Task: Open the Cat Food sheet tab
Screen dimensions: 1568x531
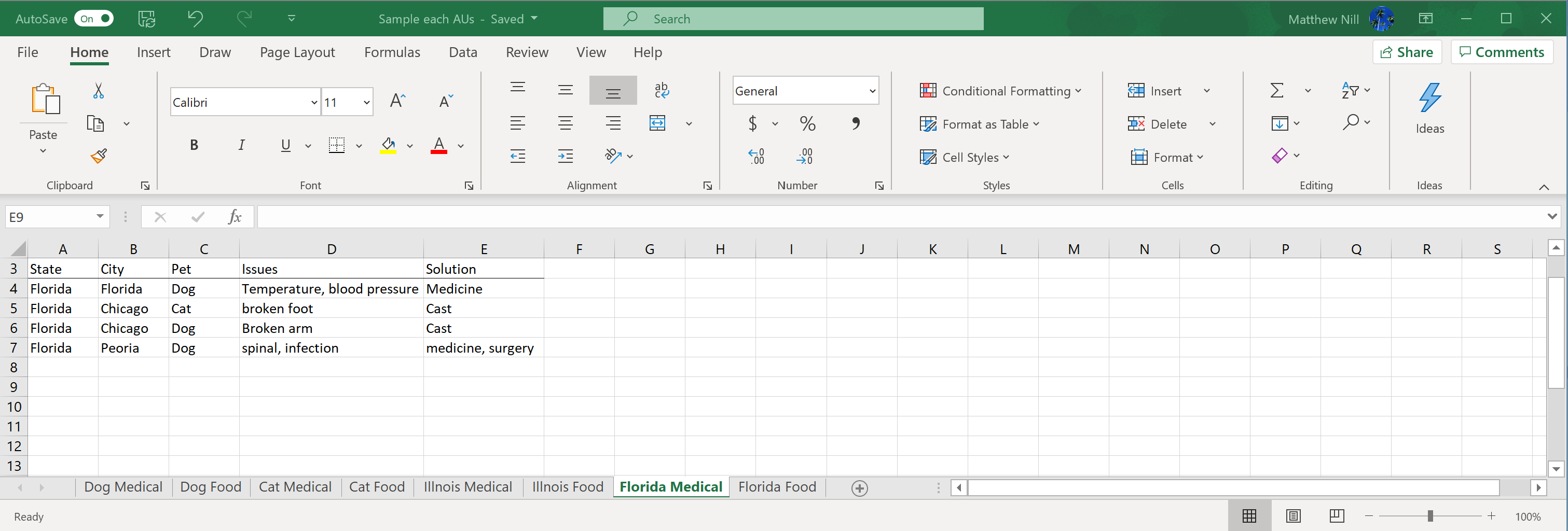Action: (377, 486)
